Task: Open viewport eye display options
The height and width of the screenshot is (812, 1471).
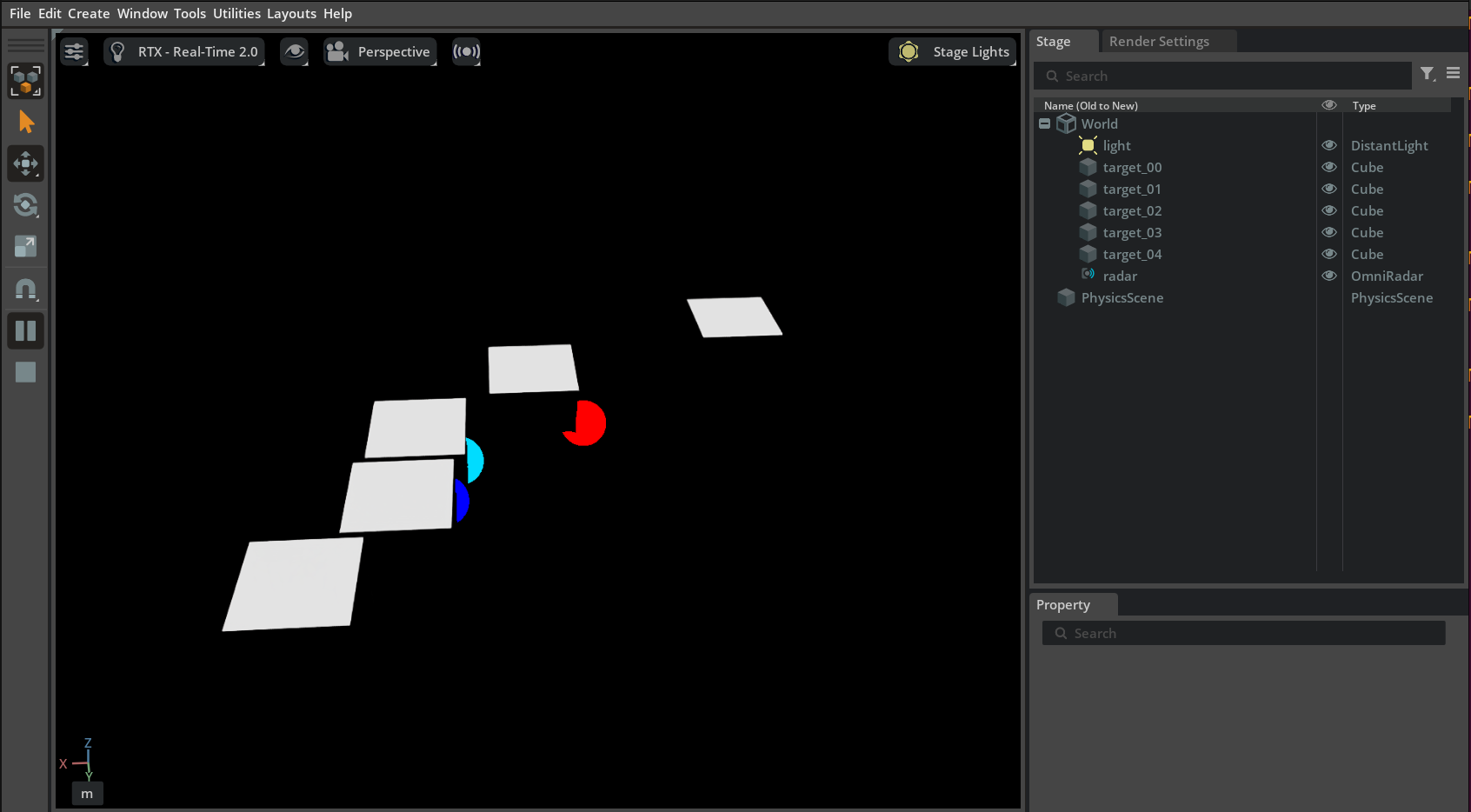Action: [x=295, y=51]
